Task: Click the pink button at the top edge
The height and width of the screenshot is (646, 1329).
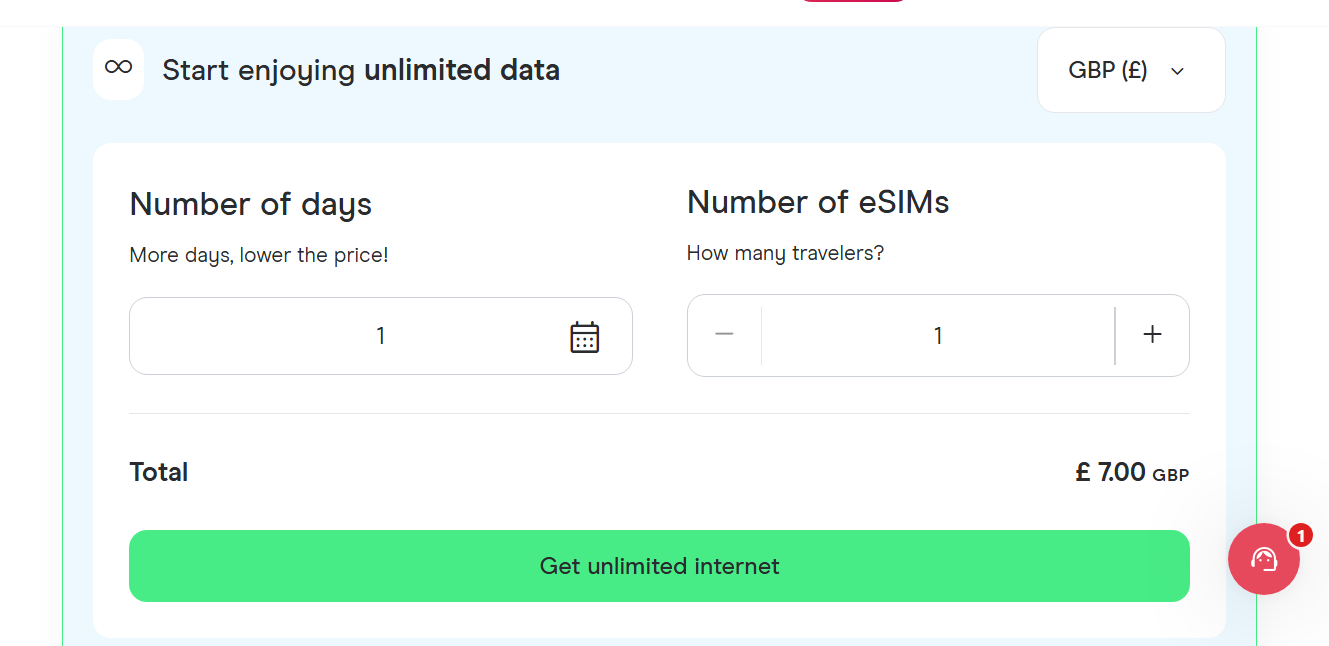Action: coord(852,3)
